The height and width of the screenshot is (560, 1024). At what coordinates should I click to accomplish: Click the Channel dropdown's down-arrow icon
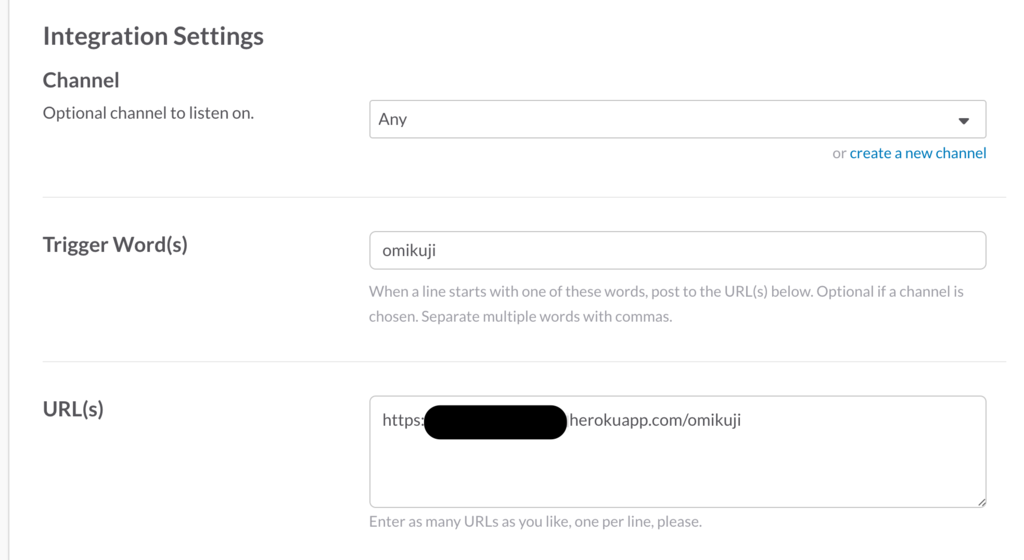[x=963, y=120]
